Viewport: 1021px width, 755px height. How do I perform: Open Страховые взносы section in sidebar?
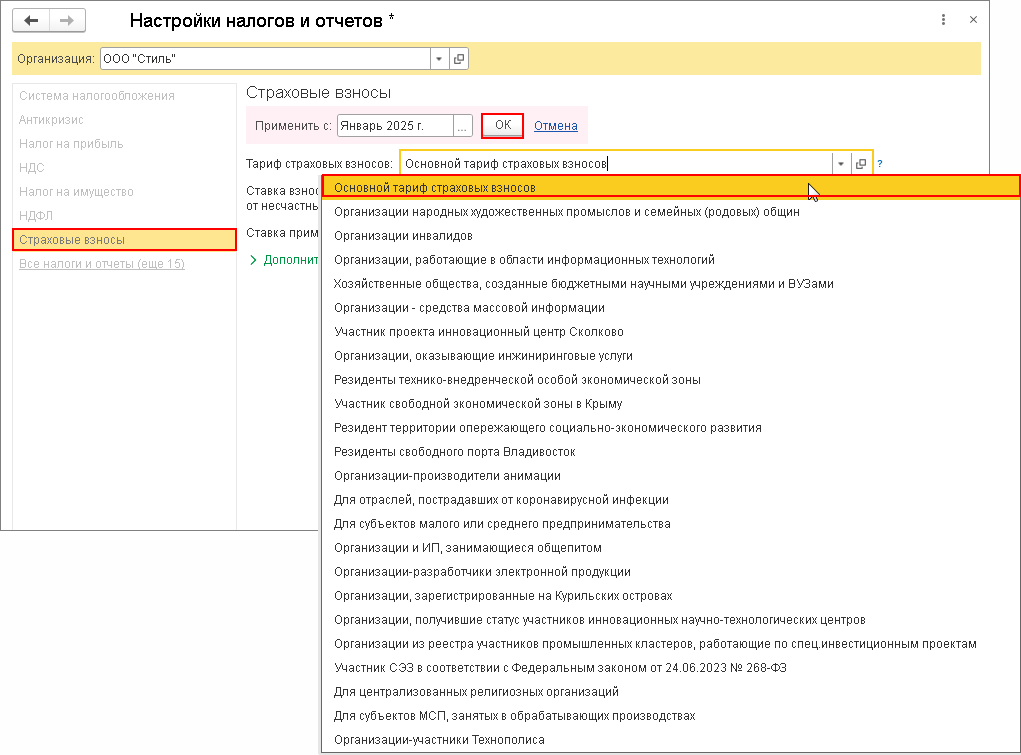[124, 240]
